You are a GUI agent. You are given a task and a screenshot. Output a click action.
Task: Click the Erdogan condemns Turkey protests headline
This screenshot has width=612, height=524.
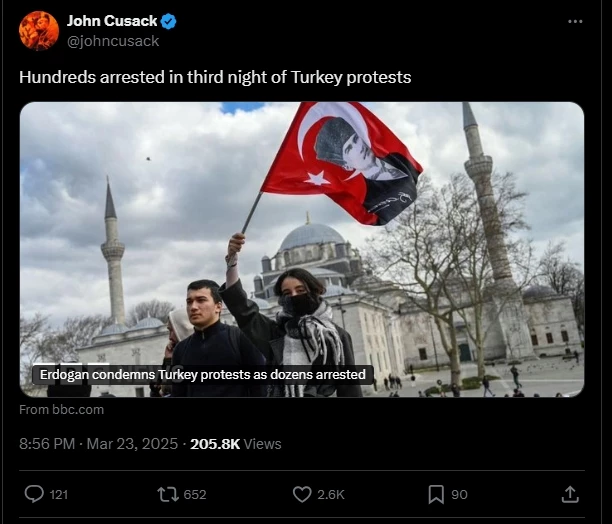(203, 375)
